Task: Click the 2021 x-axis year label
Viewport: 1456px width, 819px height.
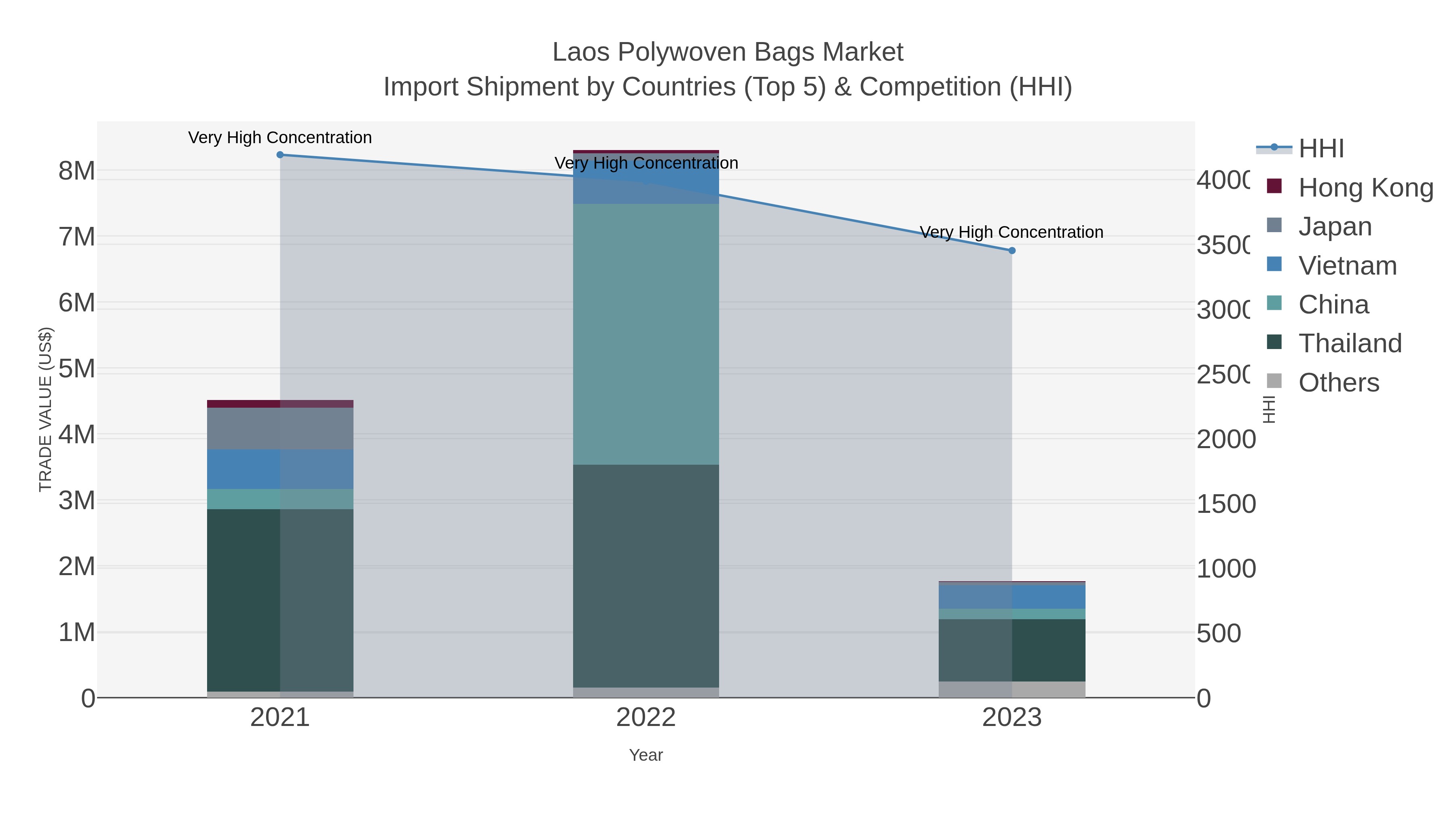Action: [280, 717]
